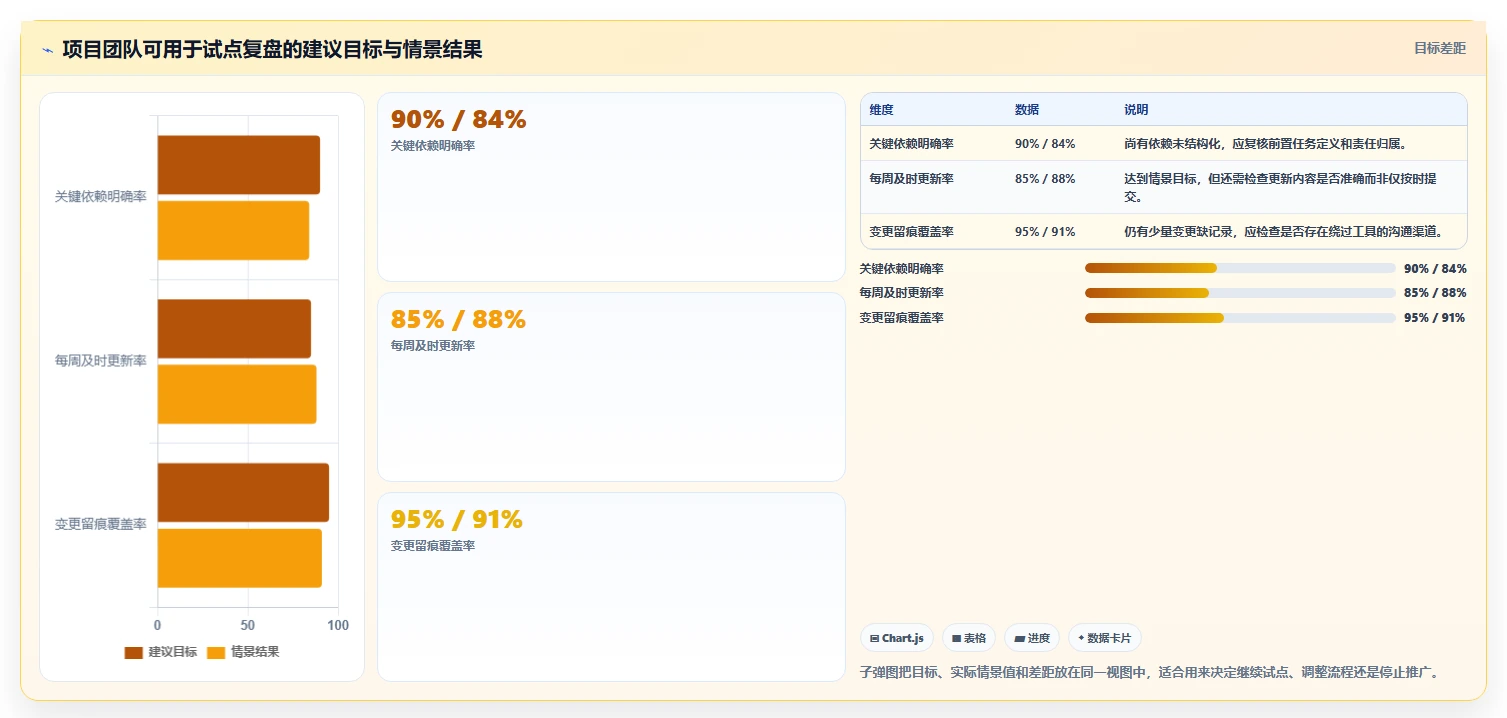Screen dimensions: 1507x718
Task: Click the 关键依赖明确率 table row label
Action: coord(912,144)
